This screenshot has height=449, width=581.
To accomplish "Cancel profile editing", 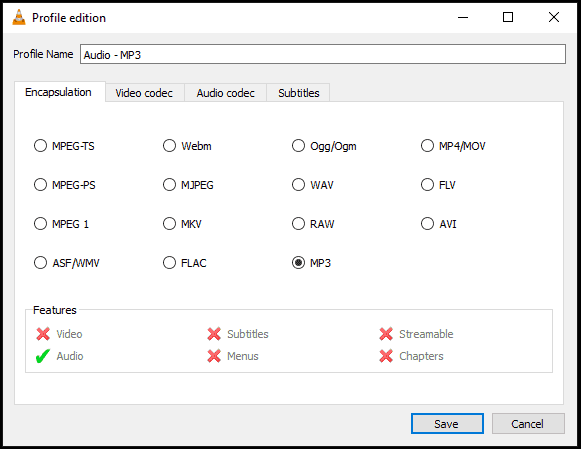I will pos(528,423).
